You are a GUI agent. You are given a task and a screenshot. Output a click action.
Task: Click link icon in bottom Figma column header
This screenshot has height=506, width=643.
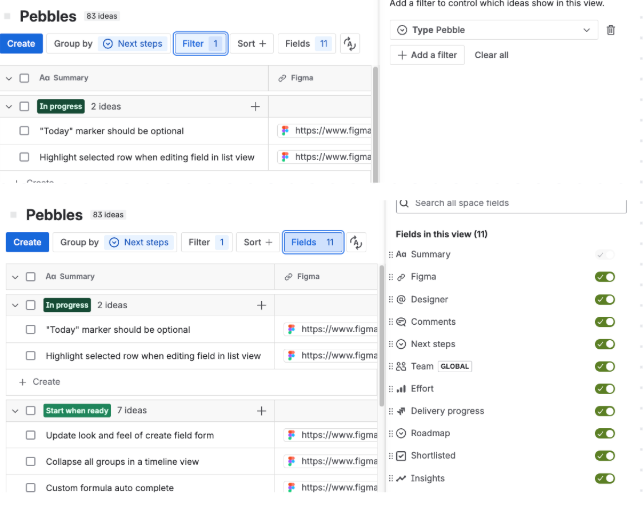click(289, 277)
